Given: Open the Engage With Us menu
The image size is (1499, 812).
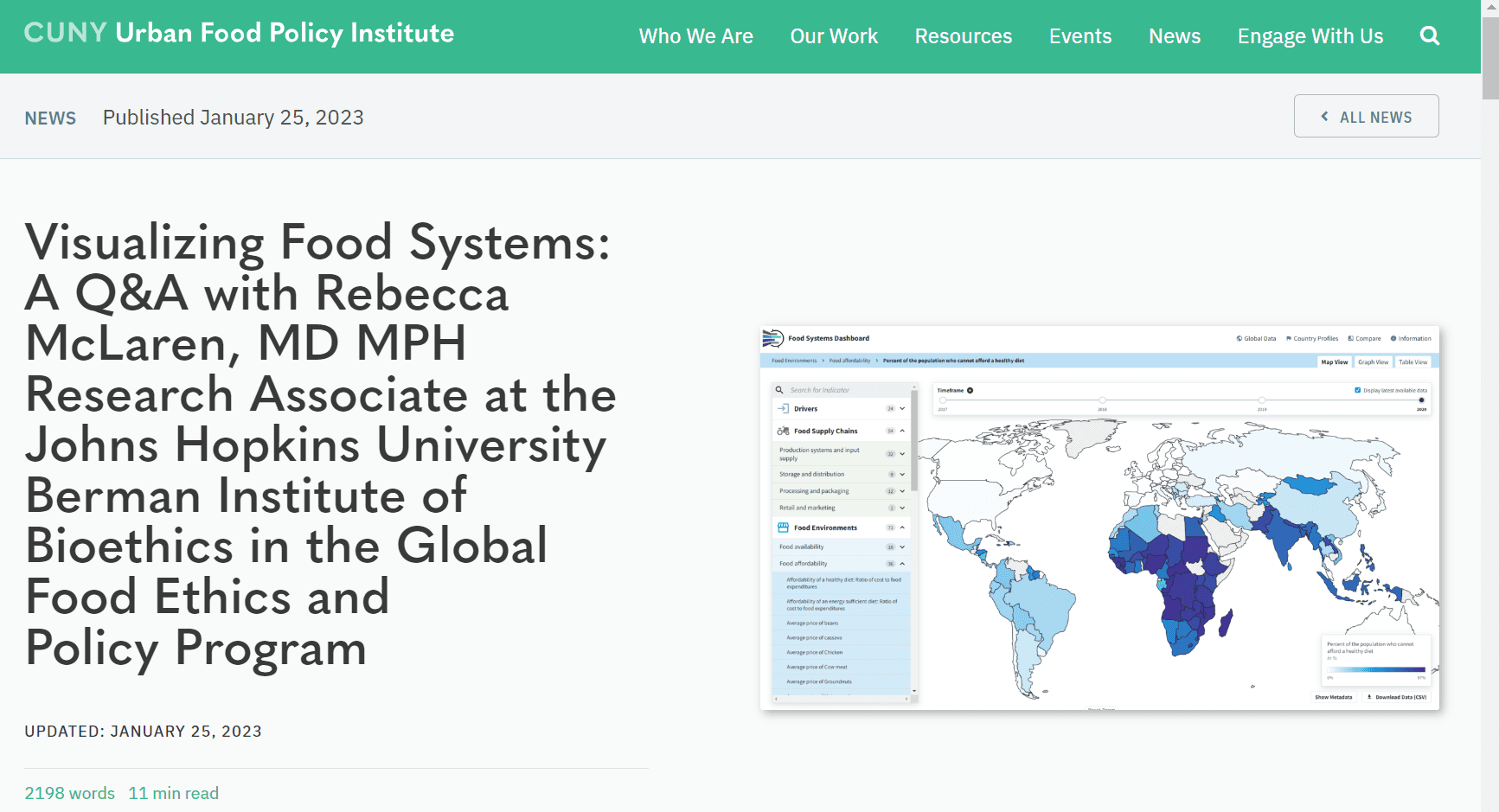Looking at the screenshot, I should [1310, 36].
